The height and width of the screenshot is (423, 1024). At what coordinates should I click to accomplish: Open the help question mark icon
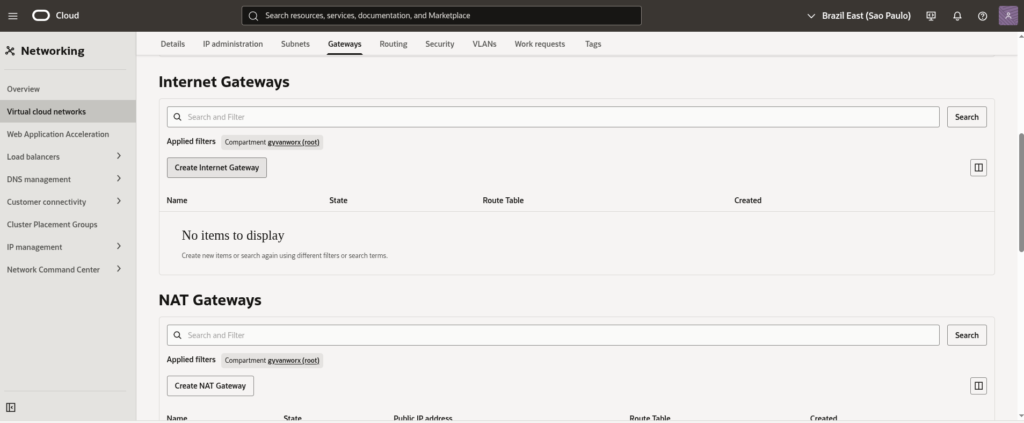coord(982,16)
